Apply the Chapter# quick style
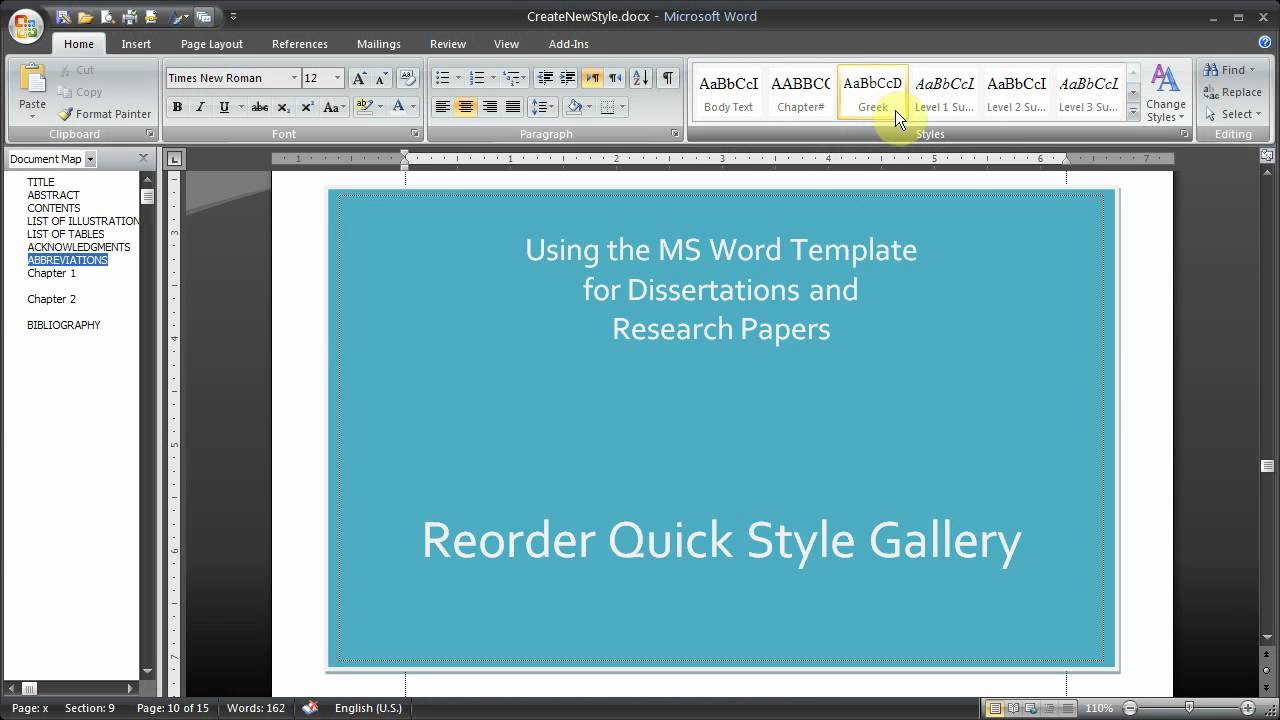 [800, 93]
